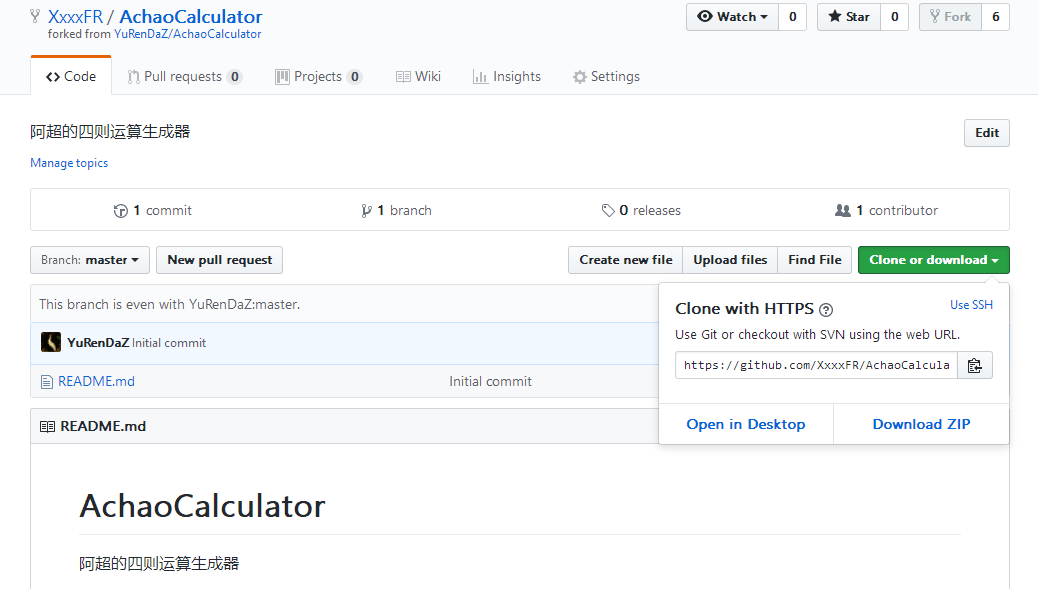Click the Projects counter badge 0
The height and width of the screenshot is (589, 1038).
pyautogui.click(x=355, y=77)
